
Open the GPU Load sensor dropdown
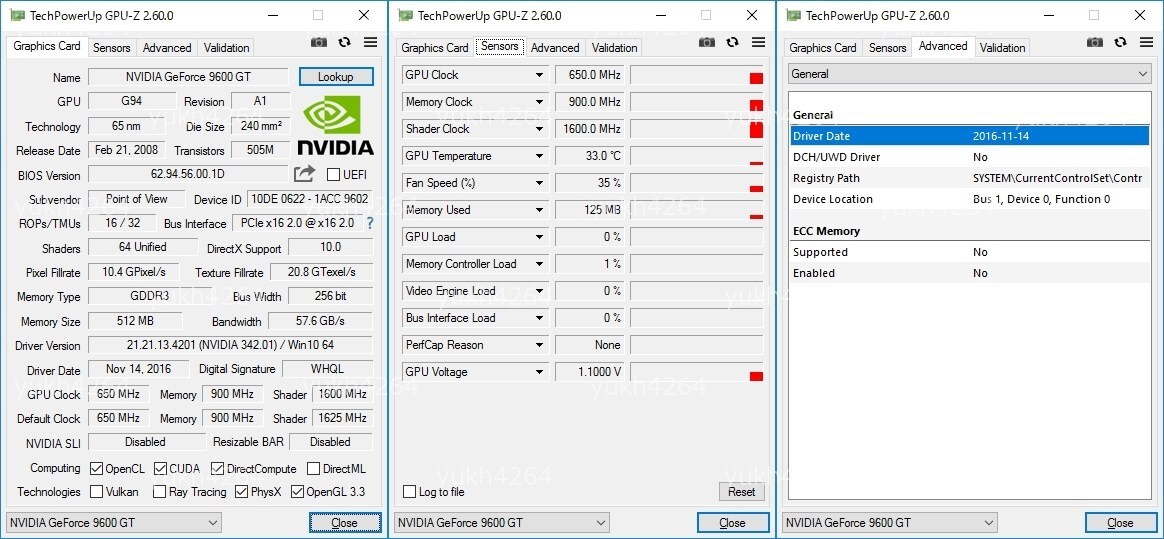coord(540,237)
